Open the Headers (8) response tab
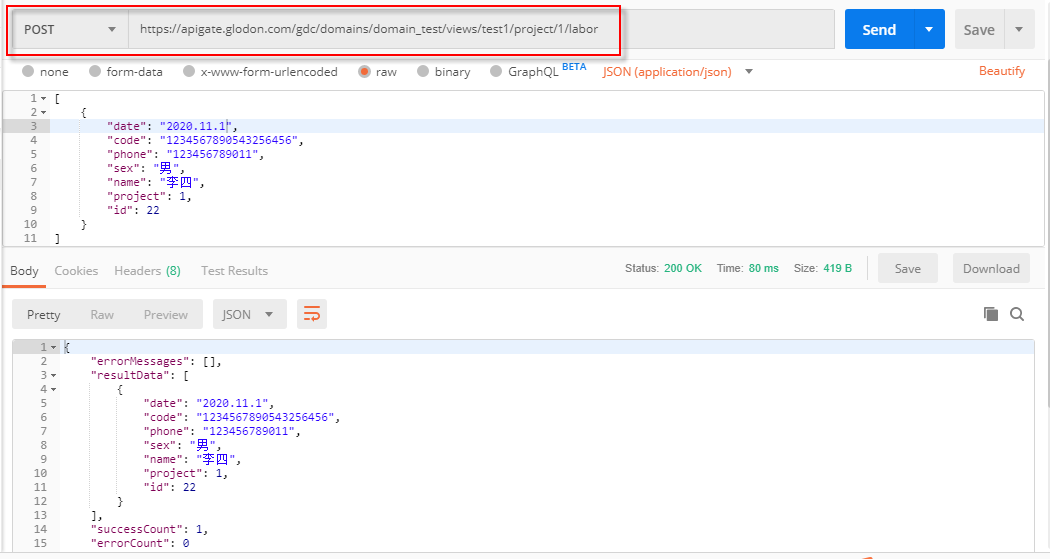 point(147,271)
